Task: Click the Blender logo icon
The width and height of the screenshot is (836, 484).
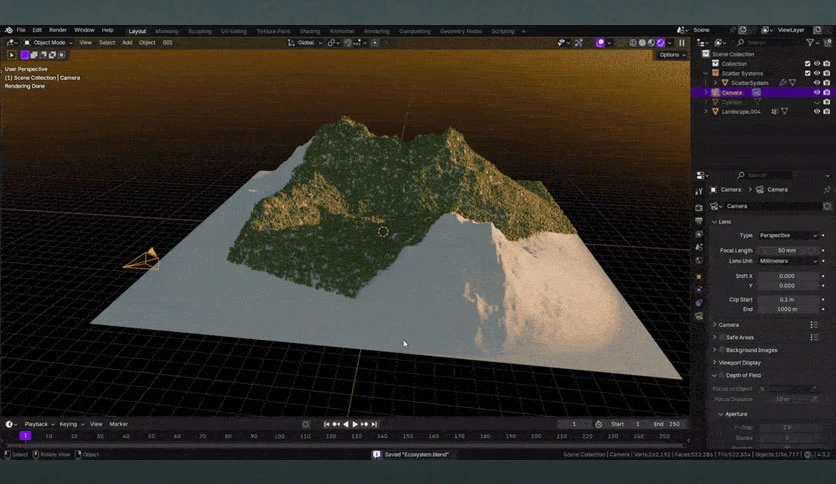Action: pos(9,30)
